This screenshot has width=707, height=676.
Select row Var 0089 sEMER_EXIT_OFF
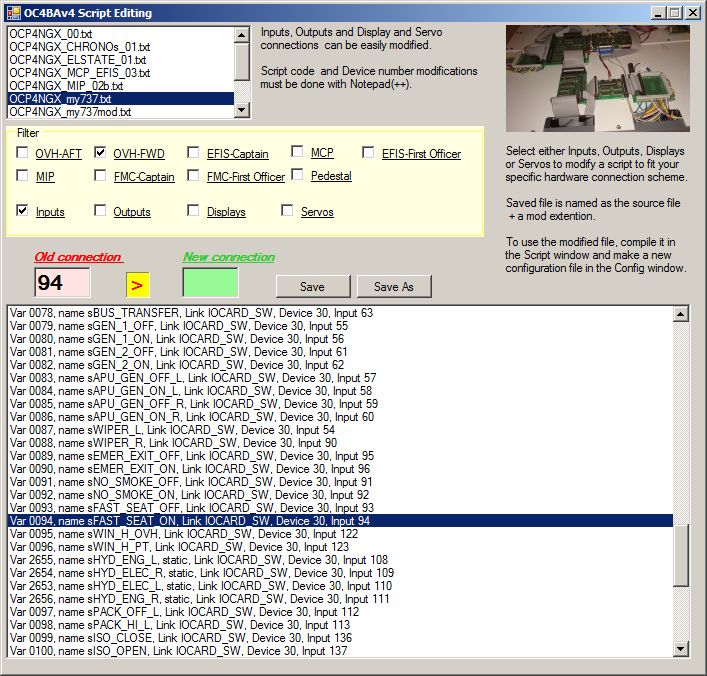click(x=340, y=456)
